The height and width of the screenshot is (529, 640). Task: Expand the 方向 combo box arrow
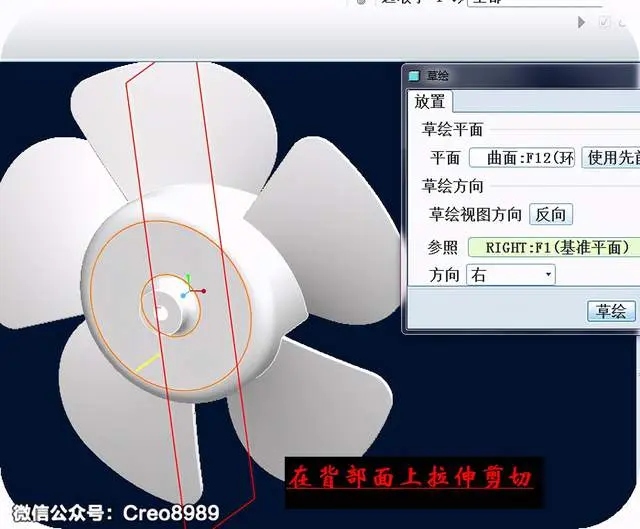(x=549, y=275)
